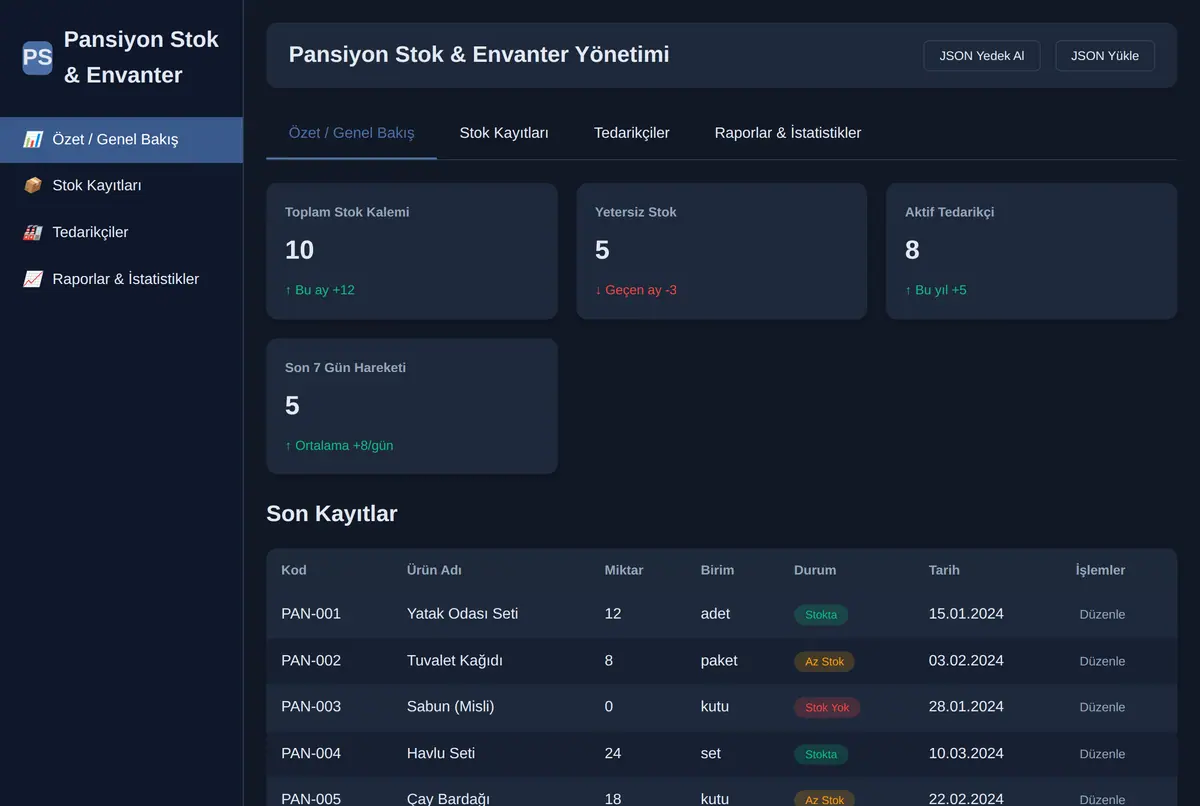
Task: Click the date 03.02.2024
Action: coord(966,661)
